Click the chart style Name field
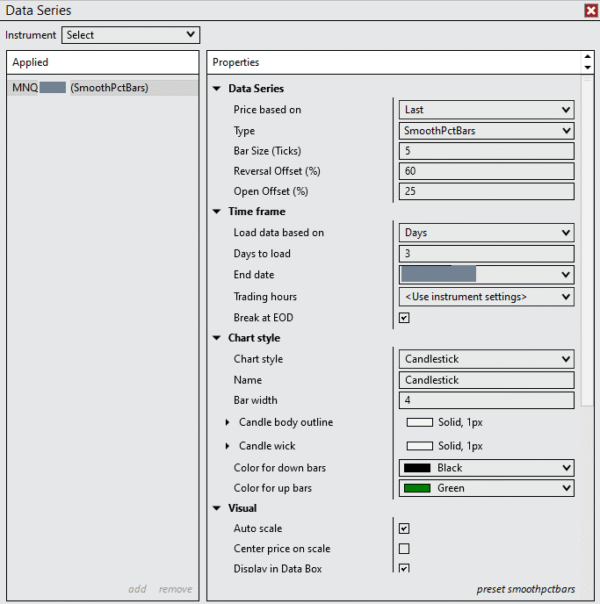Image resolution: width=600 pixels, height=604 pixels. click(x=486, y=380)
